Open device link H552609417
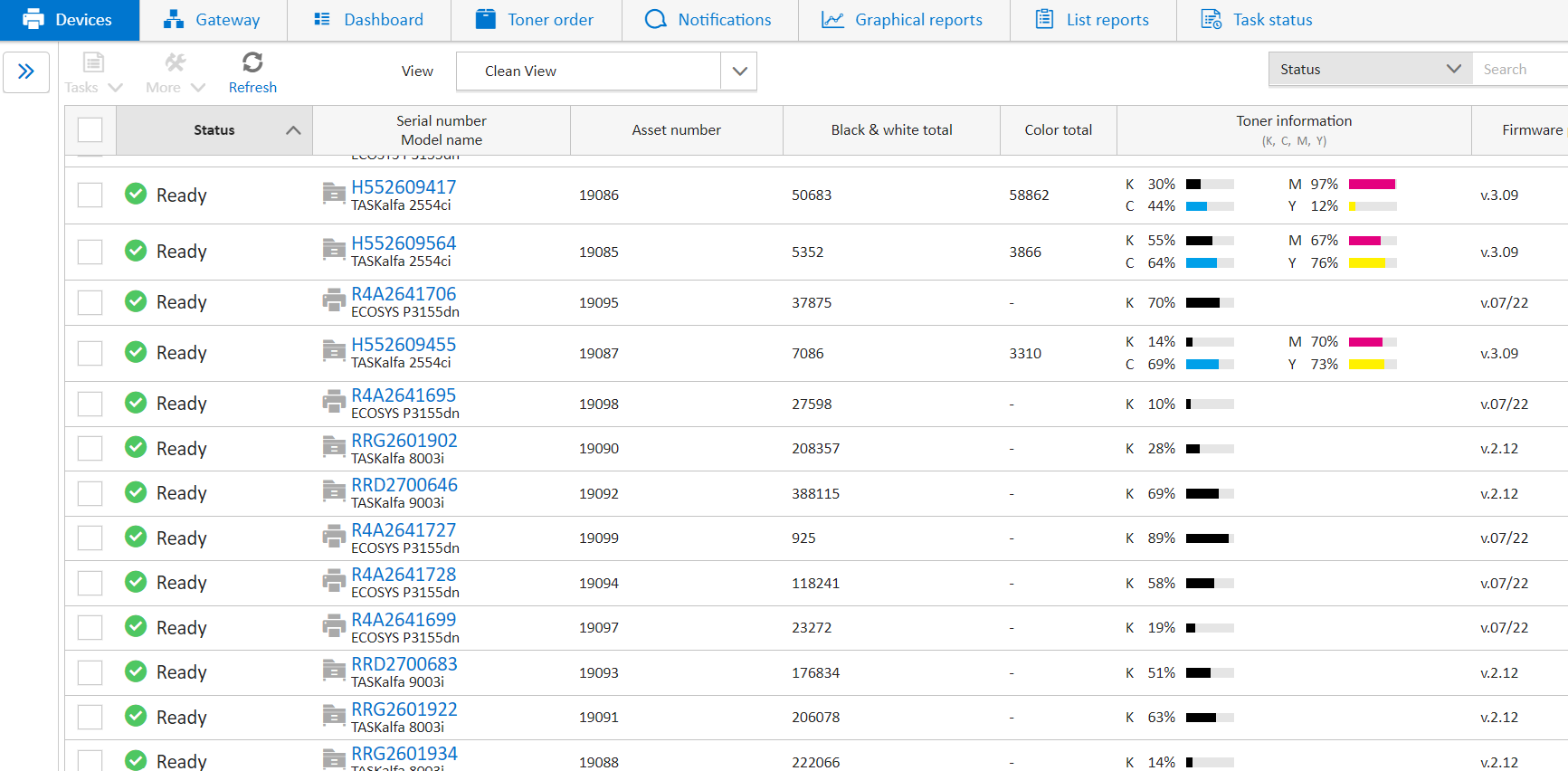Image resolution: width=1568 pixels, height=771 pixels. (404, 186)
